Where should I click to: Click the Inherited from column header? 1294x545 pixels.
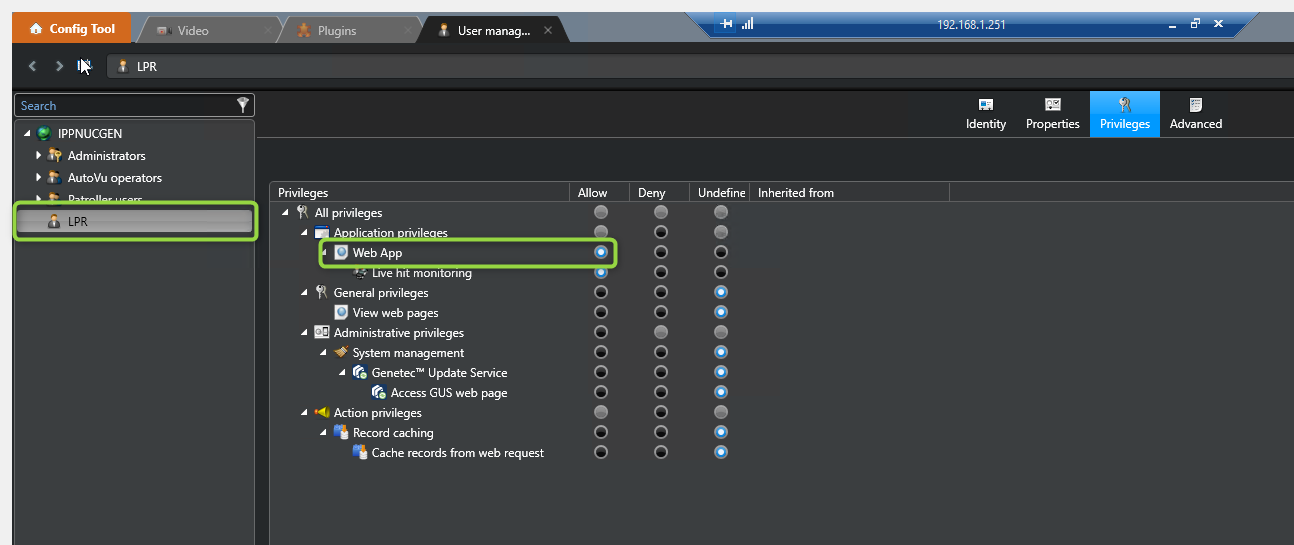pyautogui.click(x=796, y=193)
